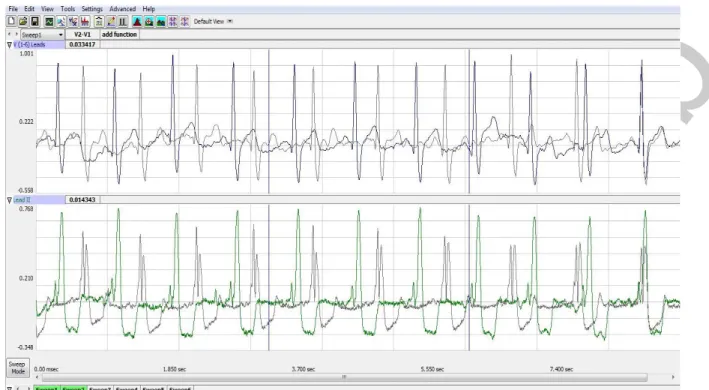The width and height of the screenshot is (709, 390).
Task: Open the Advanced menu
Action: point(123,9)
